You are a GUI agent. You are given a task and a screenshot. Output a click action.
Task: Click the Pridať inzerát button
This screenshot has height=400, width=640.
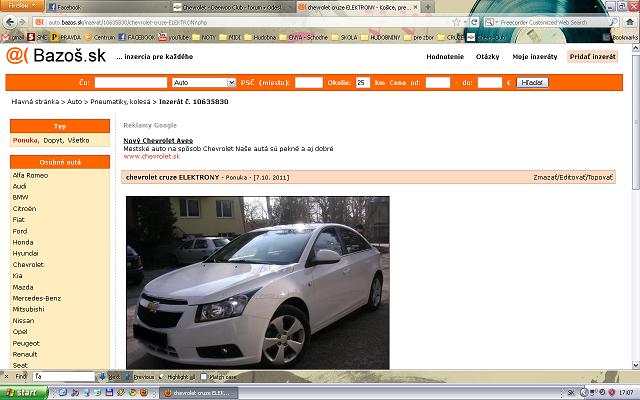coord(593,57)
